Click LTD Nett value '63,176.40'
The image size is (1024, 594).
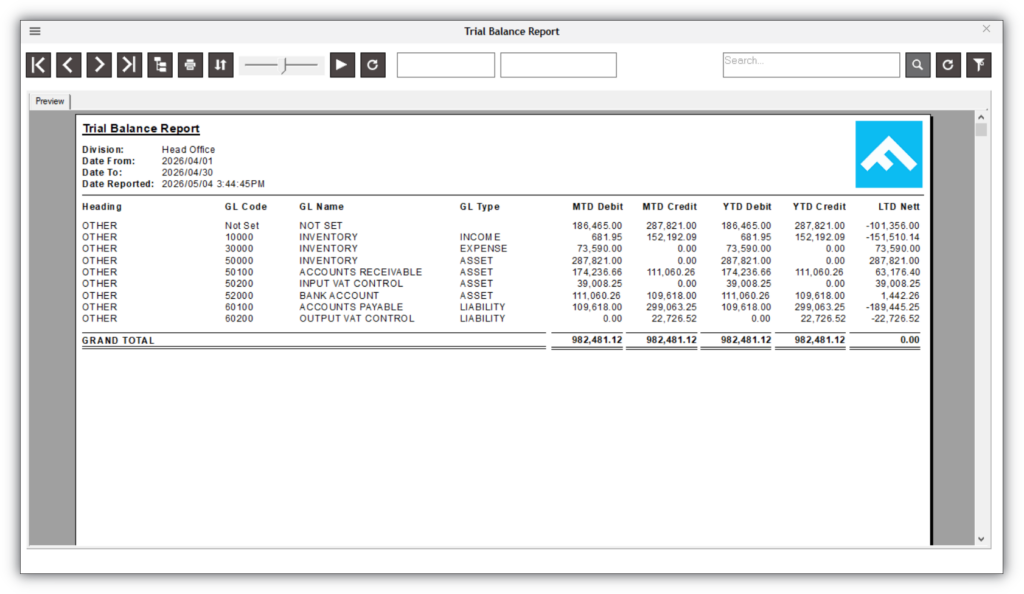[897, 272]
